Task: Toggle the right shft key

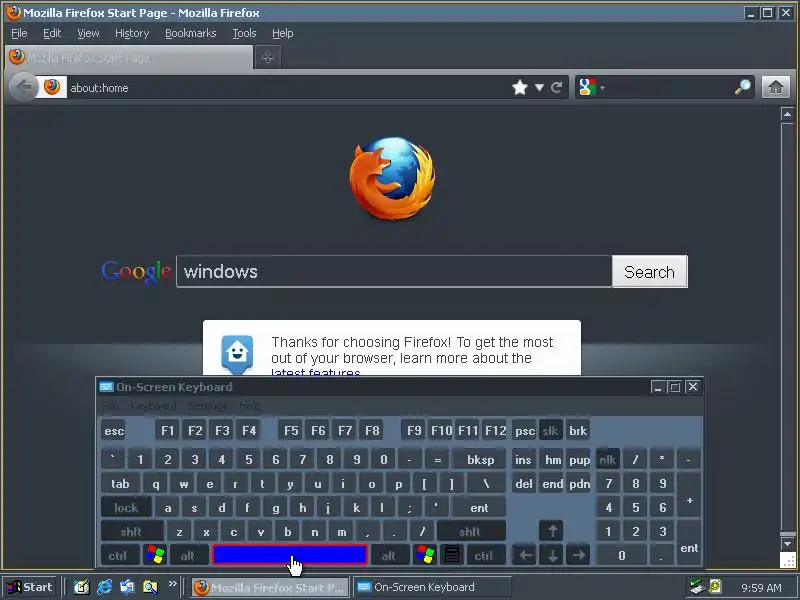Action: tap(470, 531)
